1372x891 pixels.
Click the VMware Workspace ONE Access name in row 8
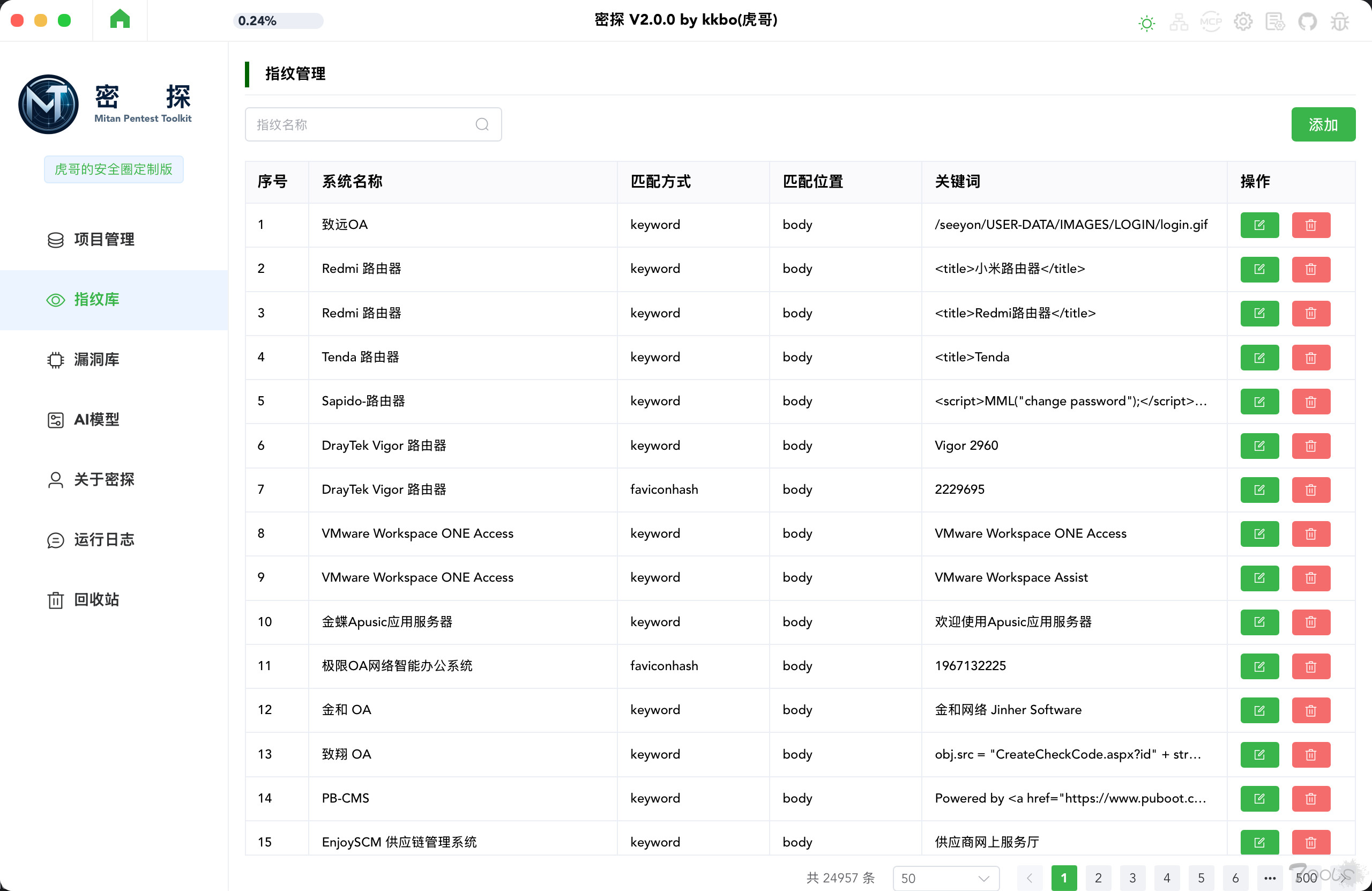point(417,533)
